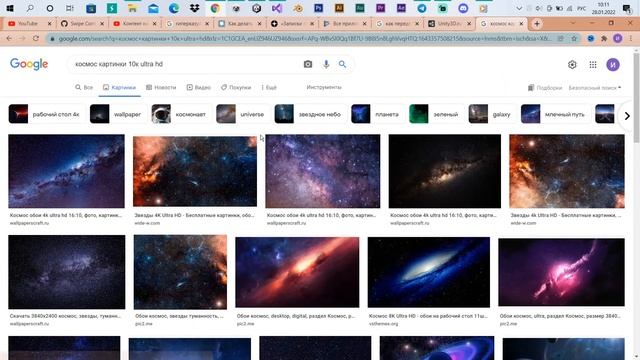Filter by the wallpaper chip
640x360 pixels.
tap(116, 114)
